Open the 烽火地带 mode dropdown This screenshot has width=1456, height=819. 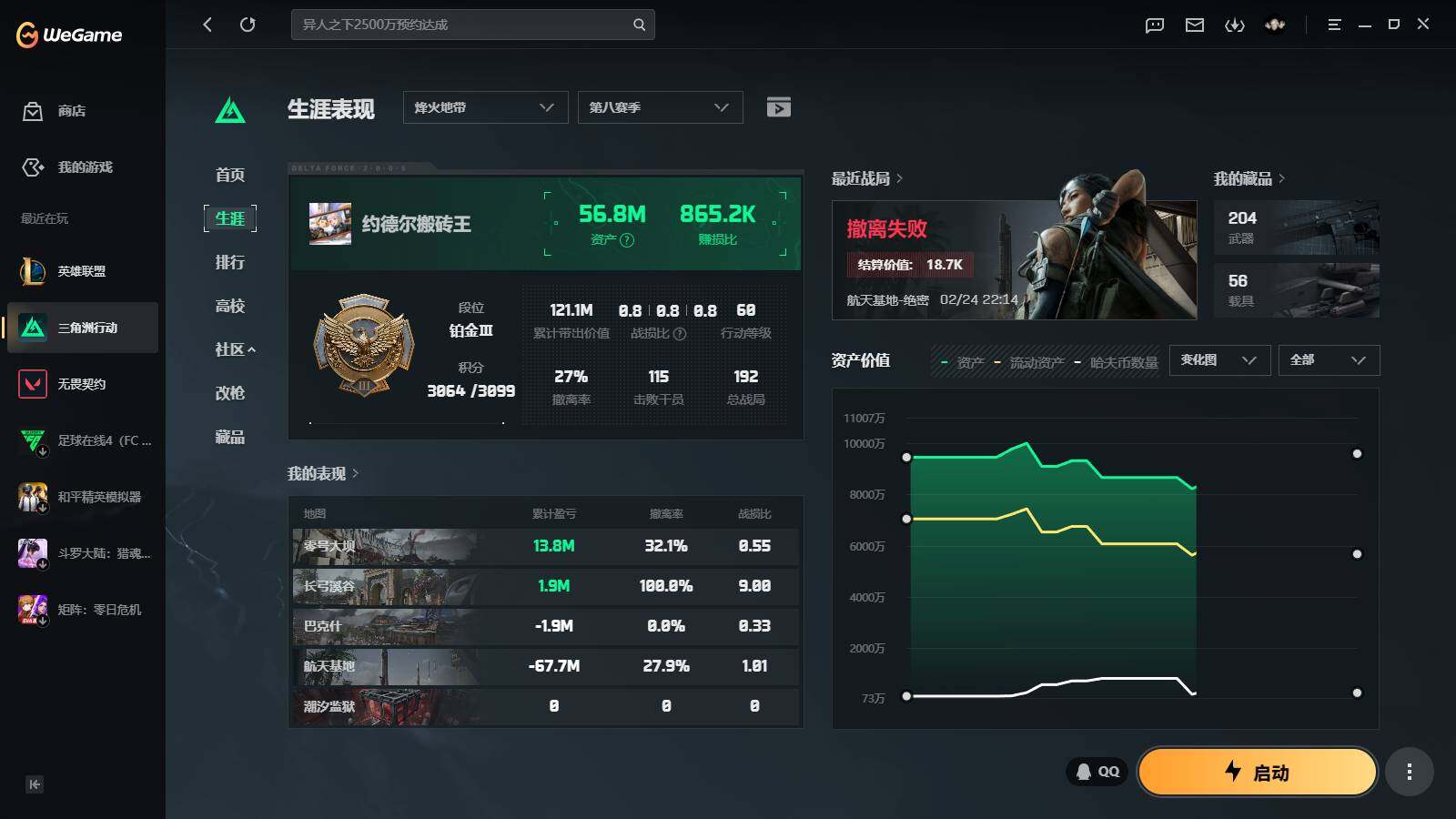485,107
